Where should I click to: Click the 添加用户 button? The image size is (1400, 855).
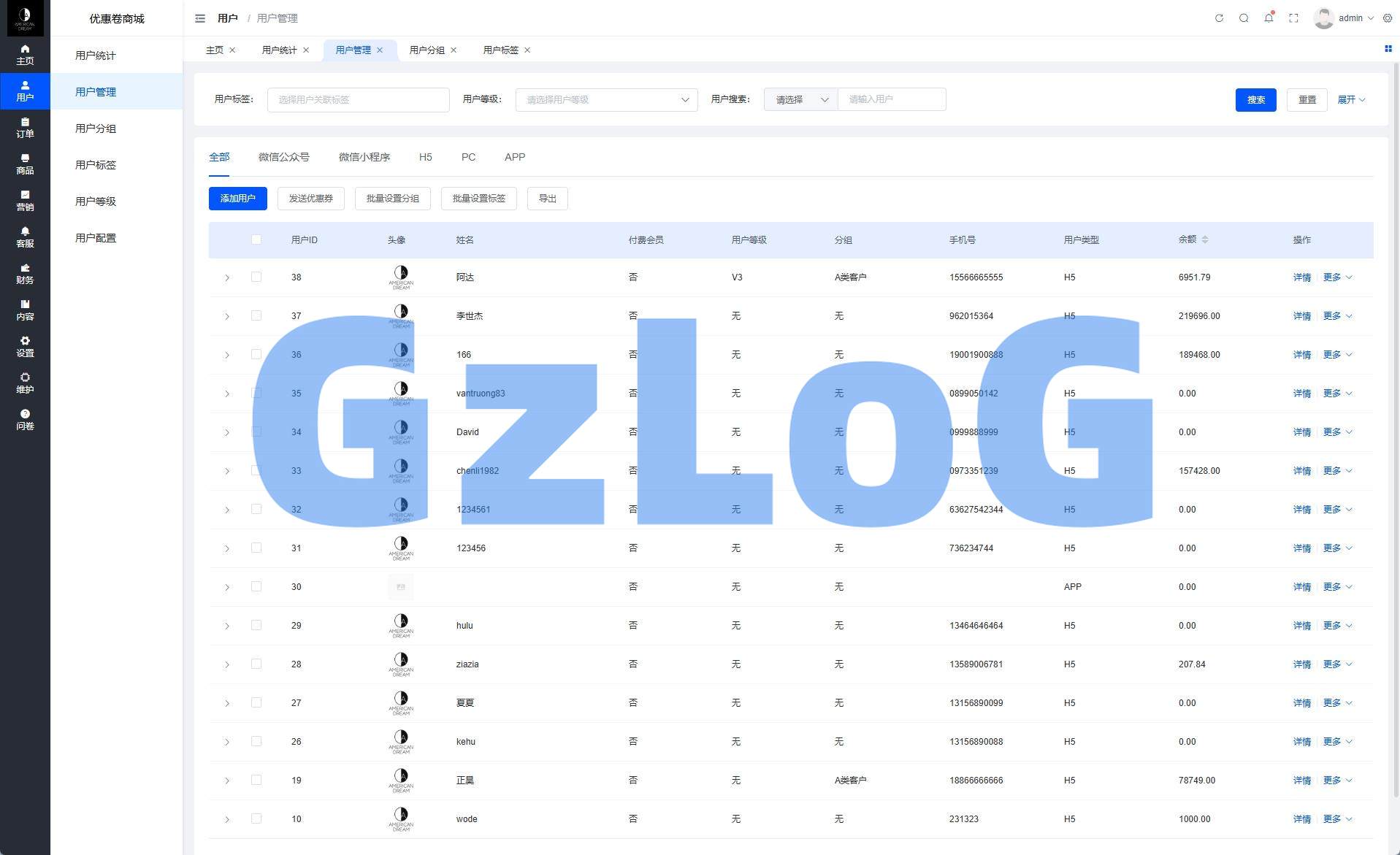pyautogui.click(x=237, y=199)
